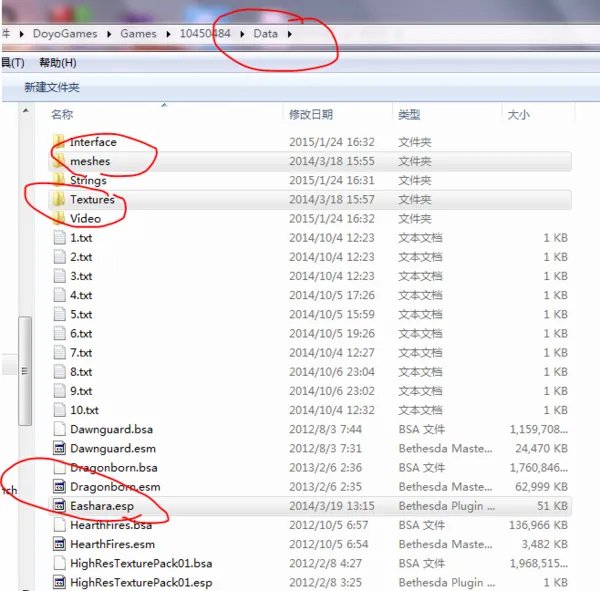Go to 10450484 folder in the address bar

pyautogui.click(x=205, y=34)
